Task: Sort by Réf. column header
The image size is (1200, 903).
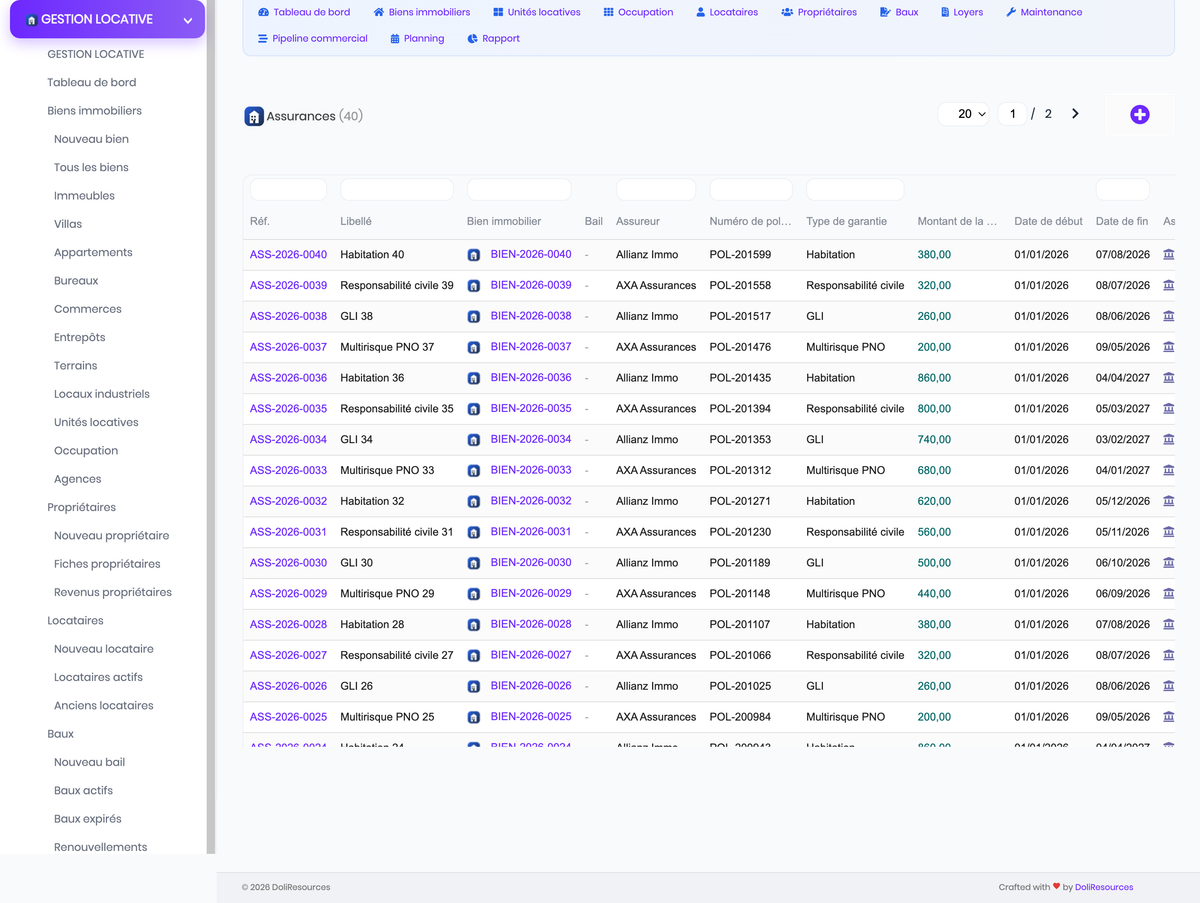Action: click(260, 221)
